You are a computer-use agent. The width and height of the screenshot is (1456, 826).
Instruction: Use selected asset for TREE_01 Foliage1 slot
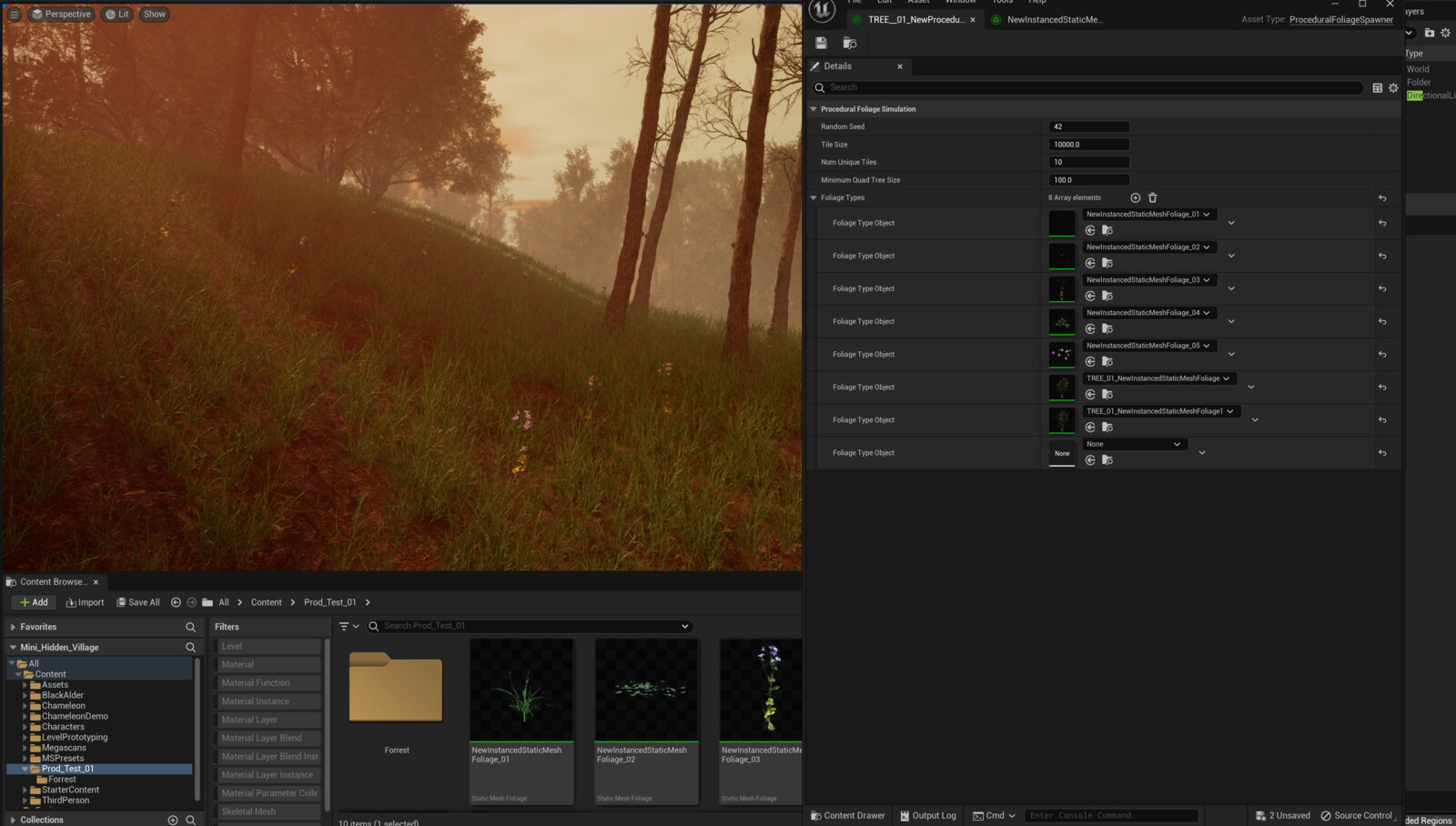1090,427
